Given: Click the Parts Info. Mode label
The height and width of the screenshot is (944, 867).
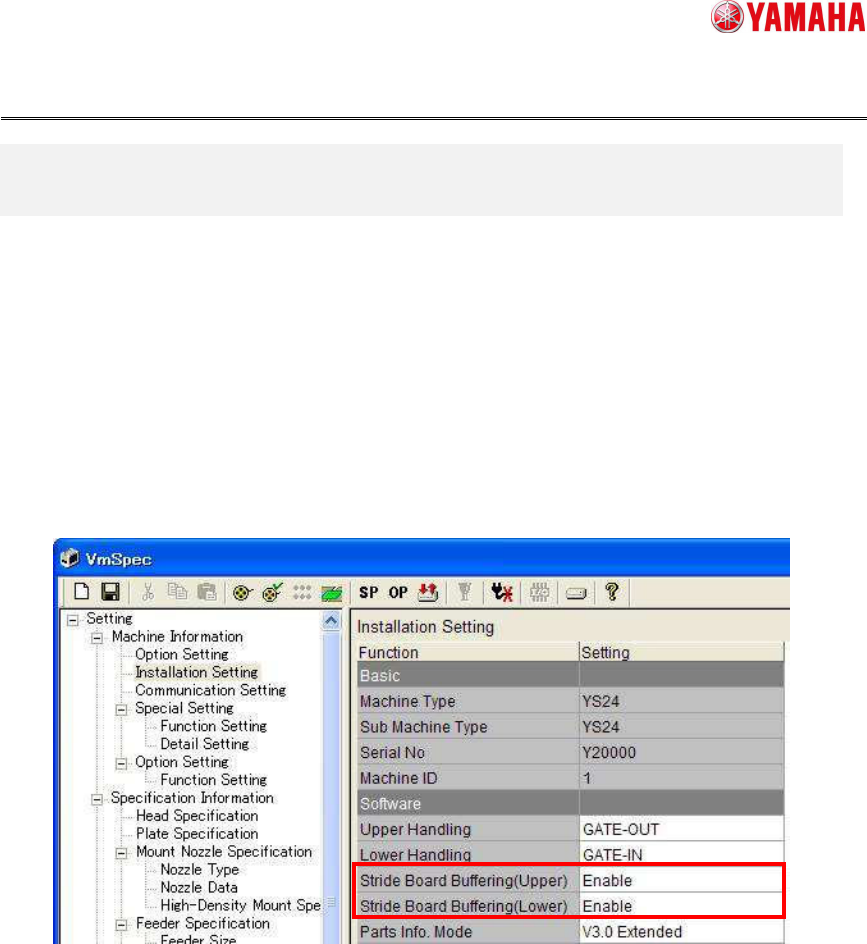Looking at the screenshot, I should point(416,932).
